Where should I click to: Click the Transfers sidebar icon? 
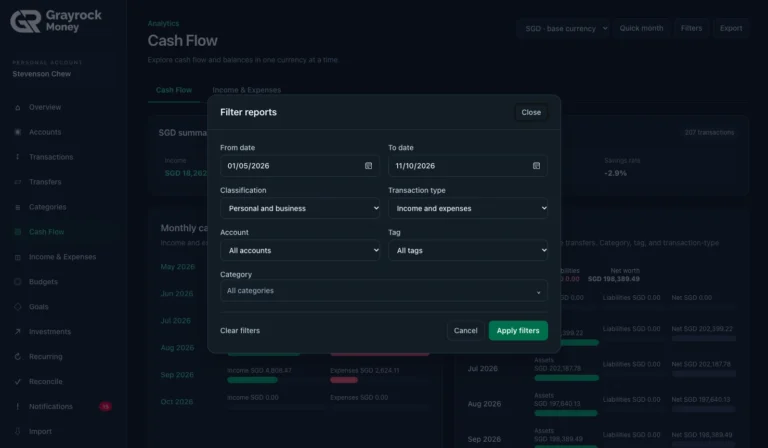(18, 182)
